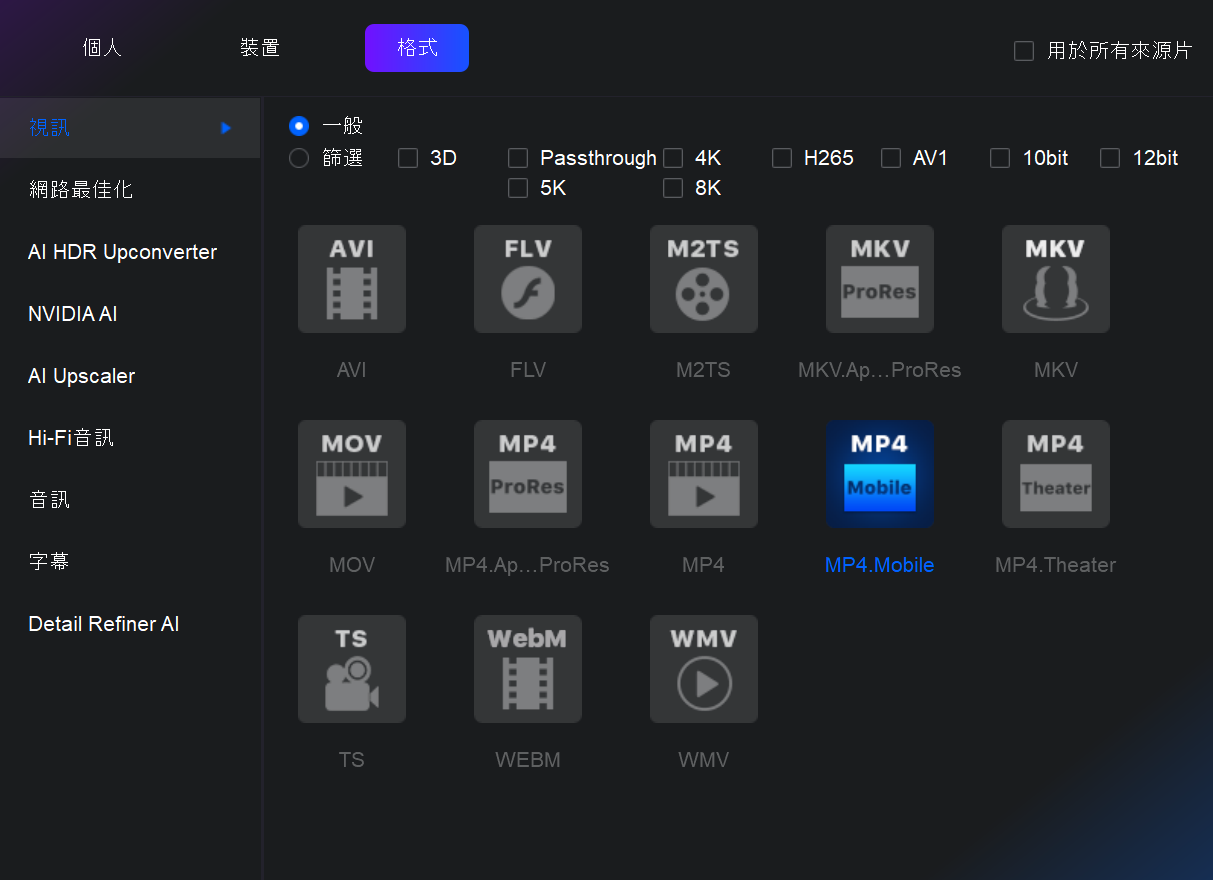This screenshot has width=1213, height=880.
Task: Select the WMV format icon
Action: [x=704, y=669]
